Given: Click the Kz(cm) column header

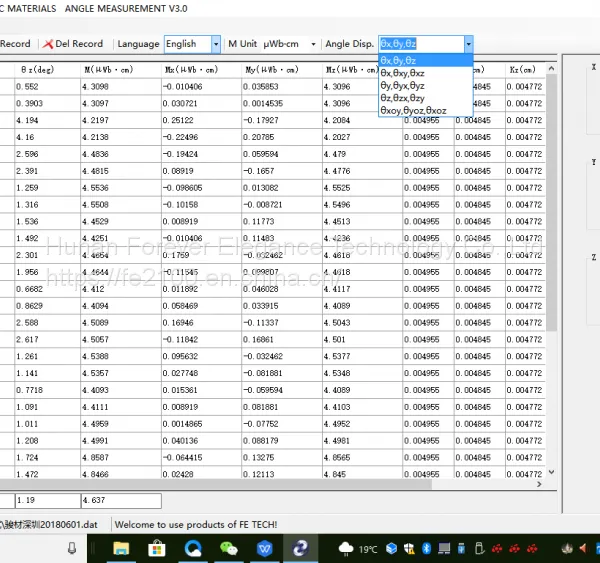Looking at the screenshot, I should click(x=525, y=70).
